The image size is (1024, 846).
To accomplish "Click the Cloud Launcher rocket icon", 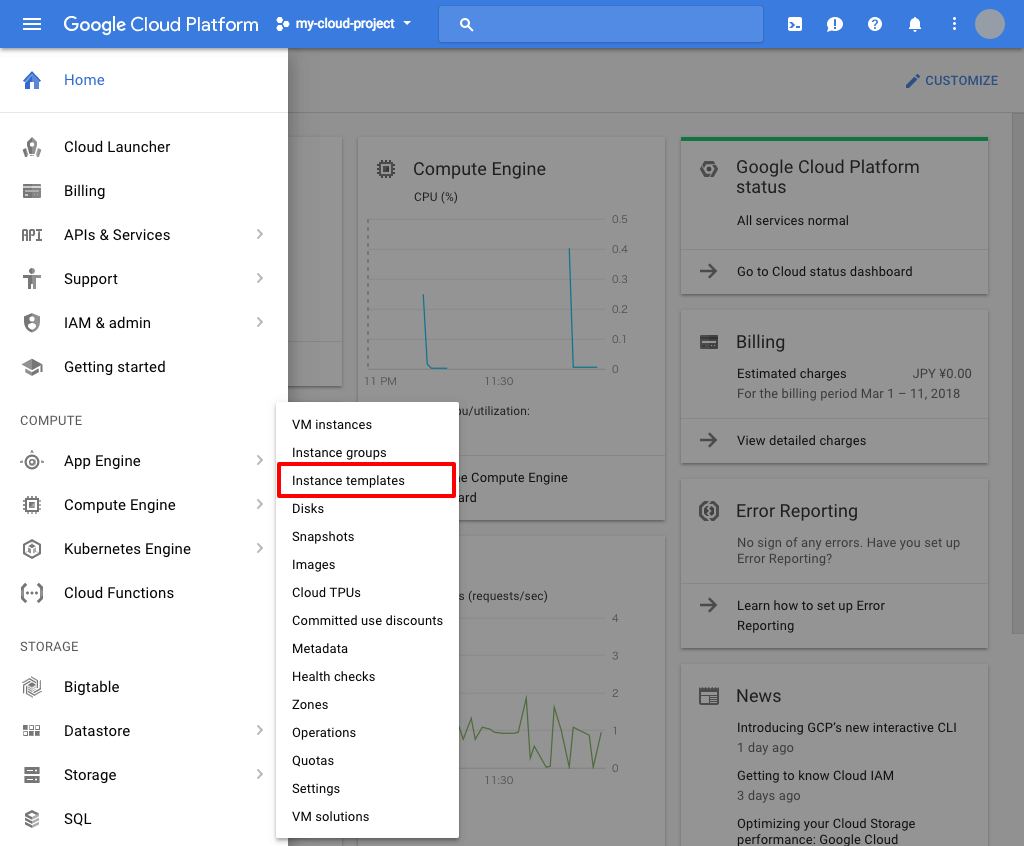I will (x=32, y=148).
